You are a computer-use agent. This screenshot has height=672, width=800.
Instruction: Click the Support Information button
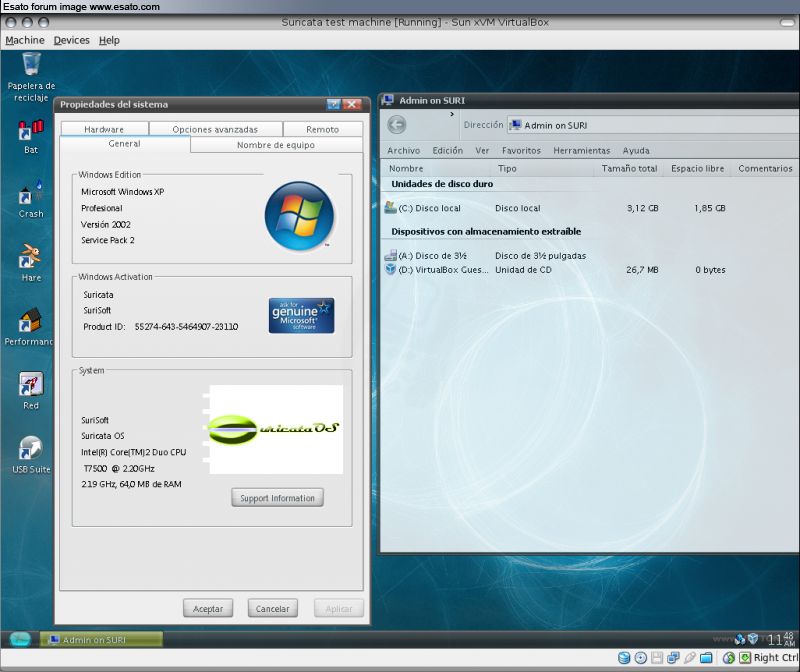pyautogui.click(x=277, y=498)
